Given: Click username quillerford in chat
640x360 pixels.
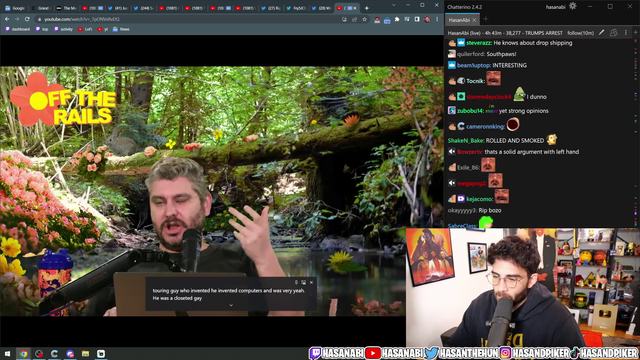Looking at the screenshot, I should pos(471,54).
